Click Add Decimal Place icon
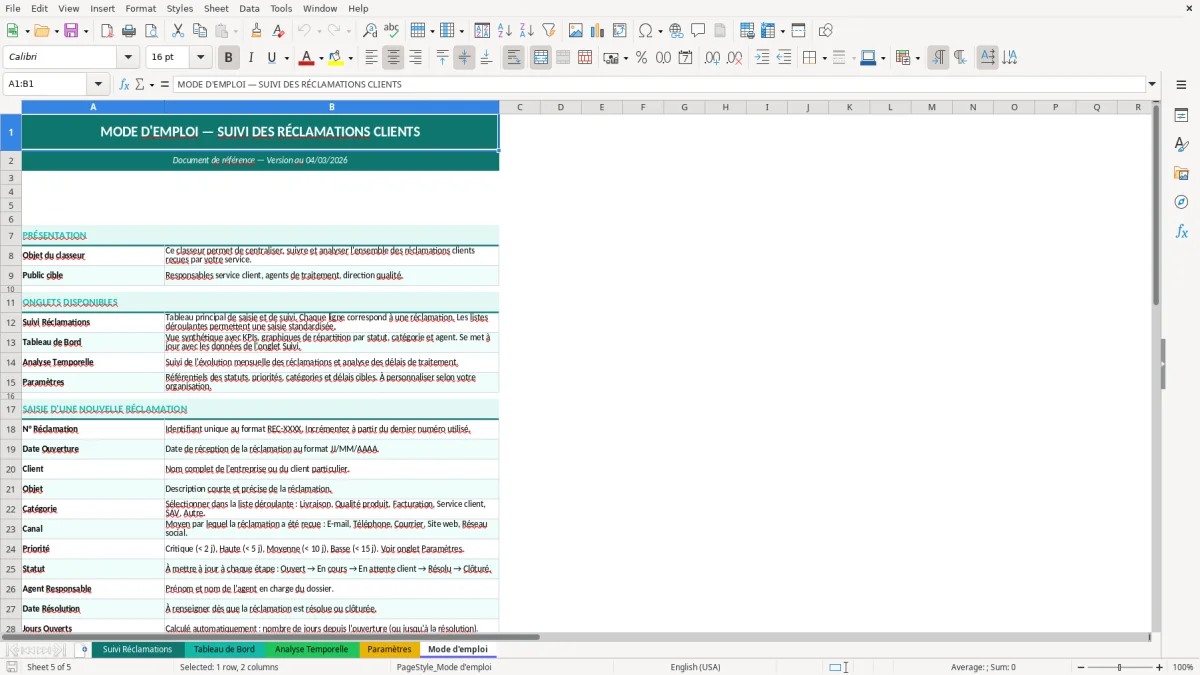Screen dimensions: 1200x675 [x=713, y=58]
